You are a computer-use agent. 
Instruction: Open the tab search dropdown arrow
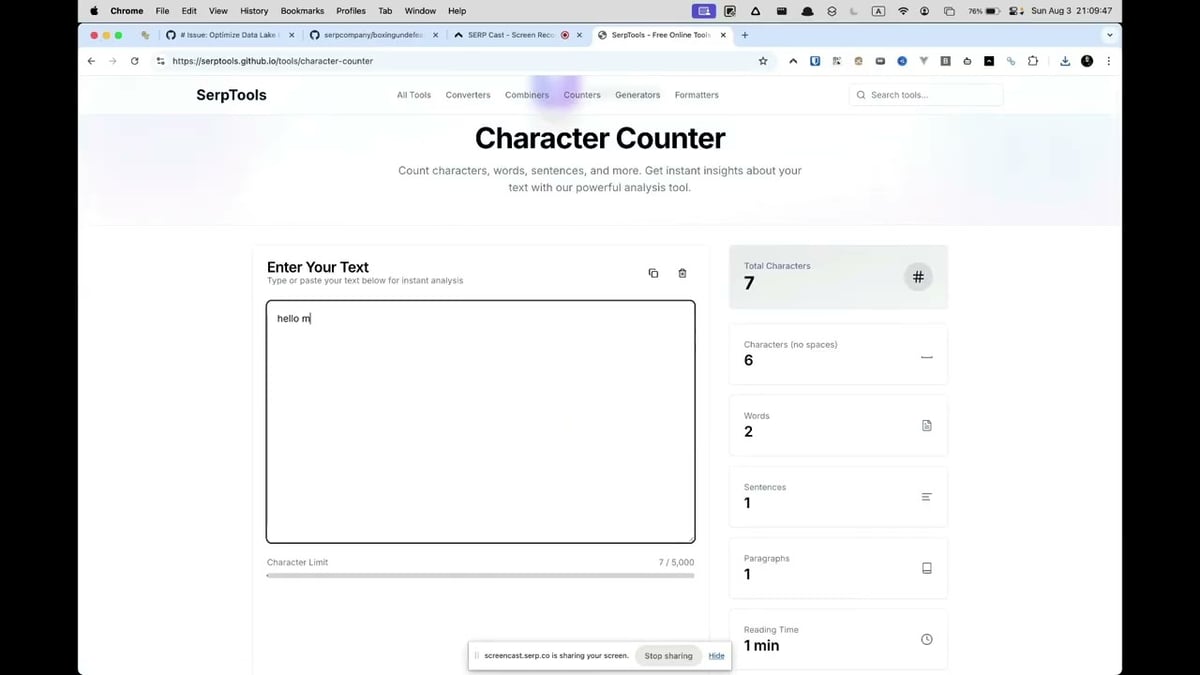[x=1110, y=34]
